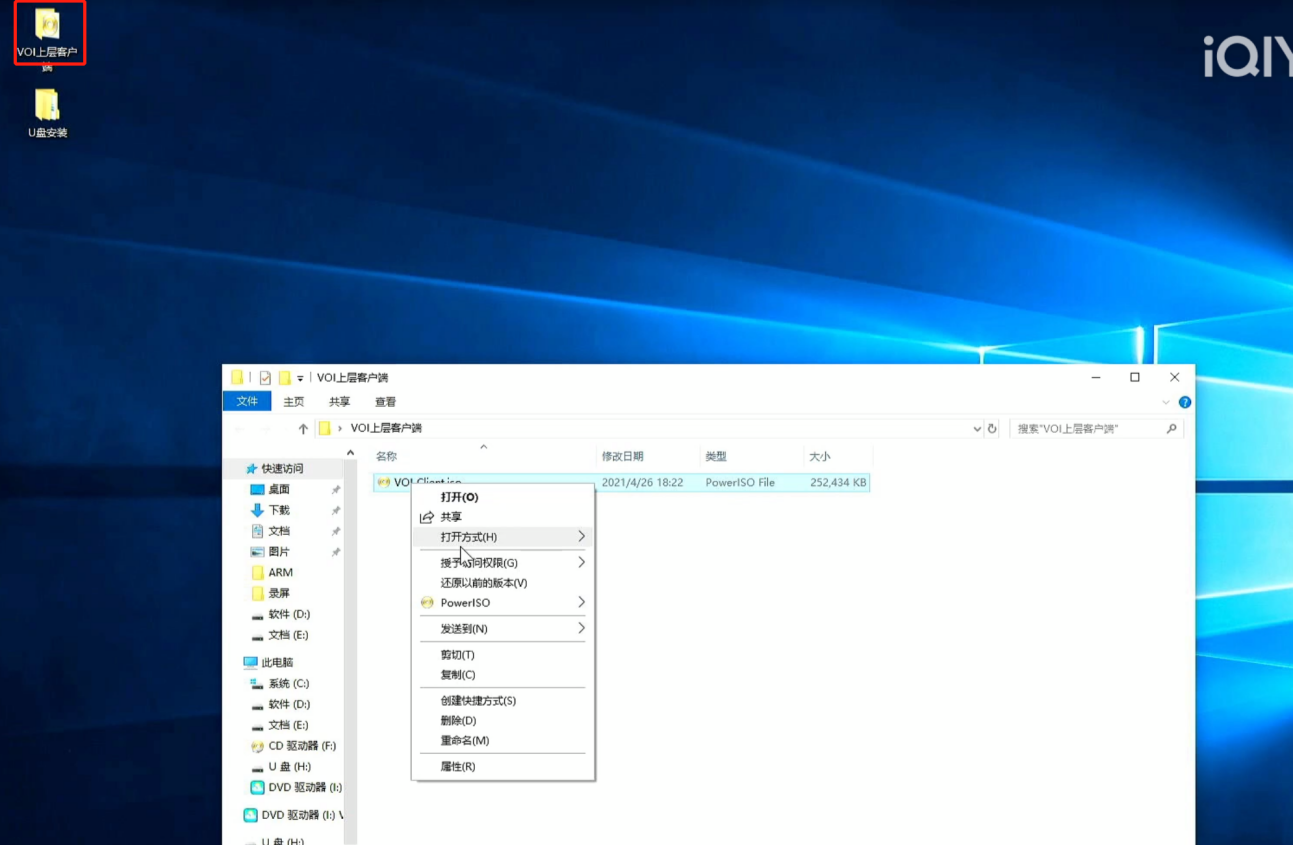Switch to the 查看 ribbon tab
The height and width of the screenshot is (845, 1293).
[x=385, y=402]
